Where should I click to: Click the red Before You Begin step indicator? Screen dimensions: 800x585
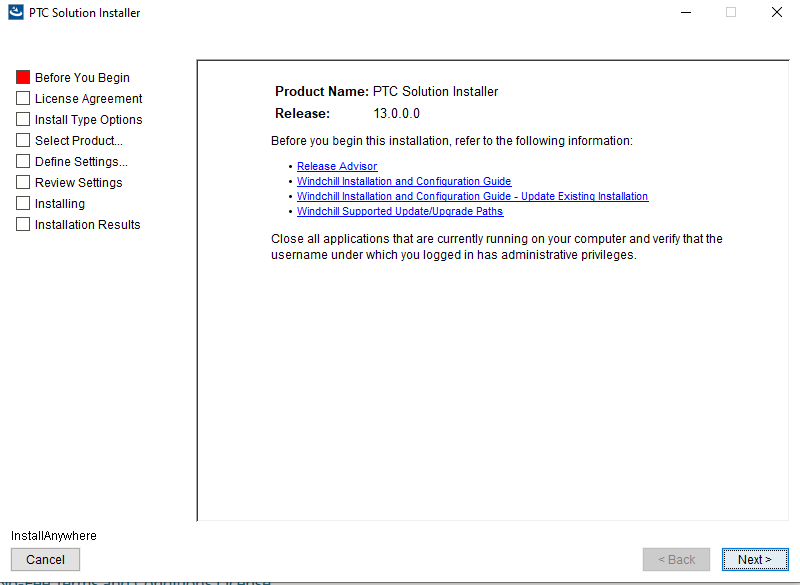(x=22, y=76)
